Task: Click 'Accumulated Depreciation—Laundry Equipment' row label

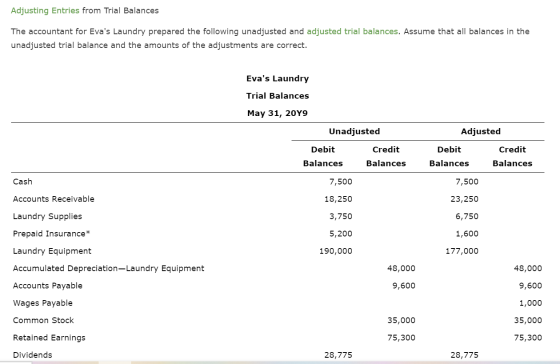Action: click(x=109, y=268)
